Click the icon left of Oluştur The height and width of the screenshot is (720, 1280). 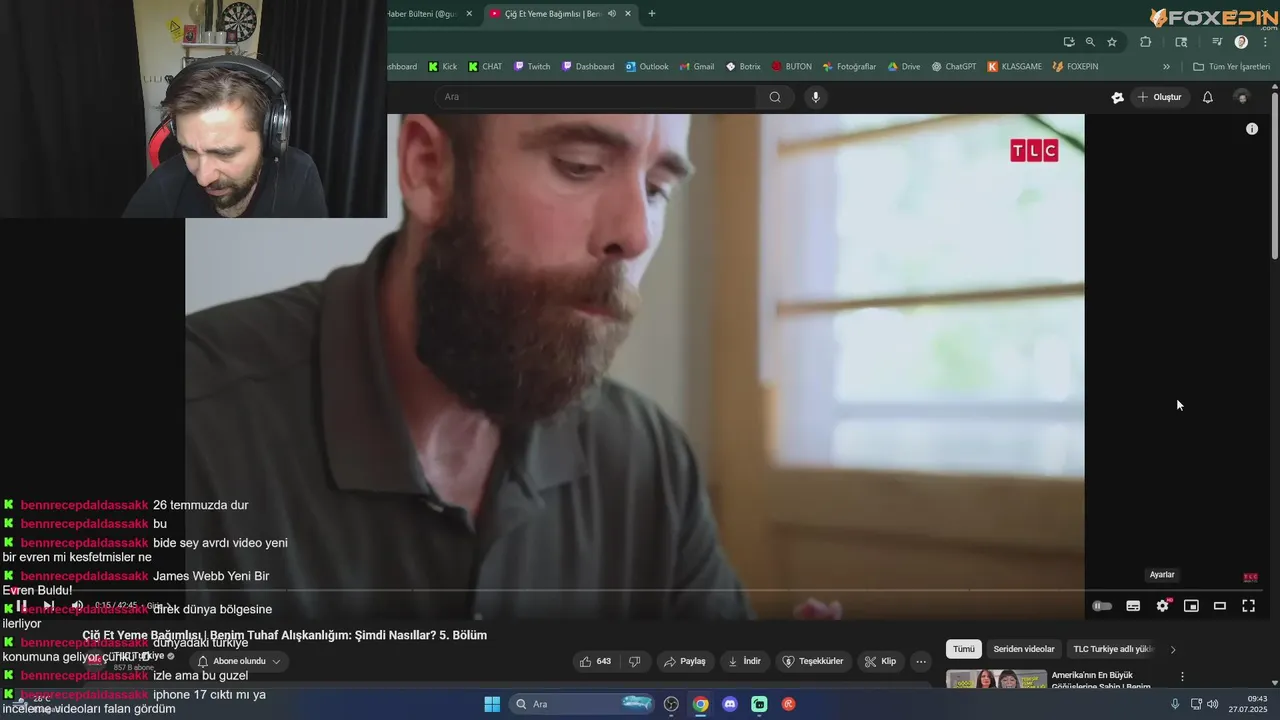point(1117,97)
